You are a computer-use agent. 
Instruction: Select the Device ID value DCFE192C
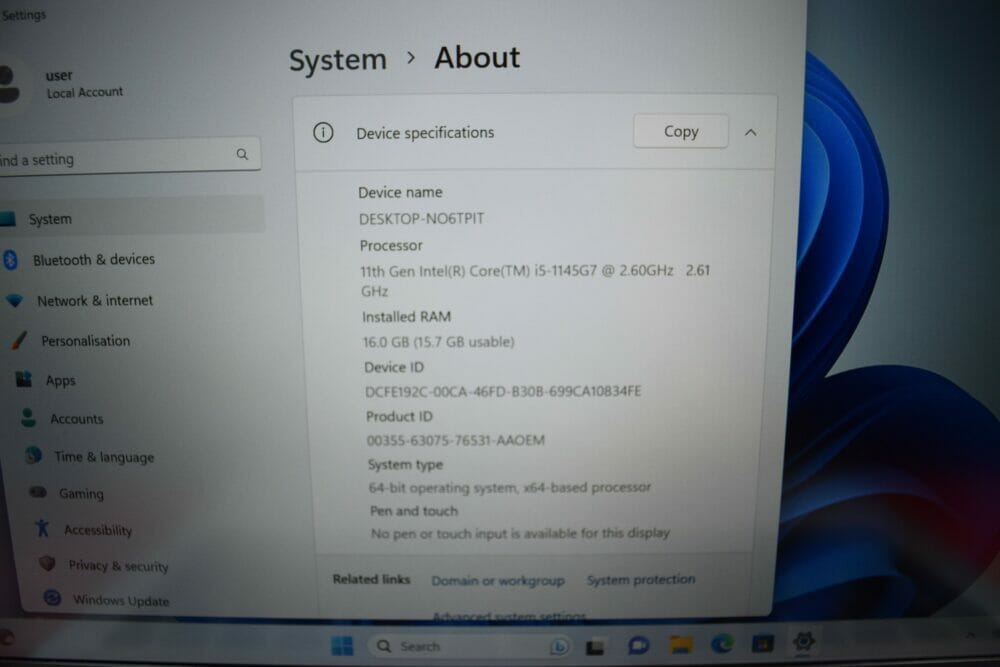503,391
